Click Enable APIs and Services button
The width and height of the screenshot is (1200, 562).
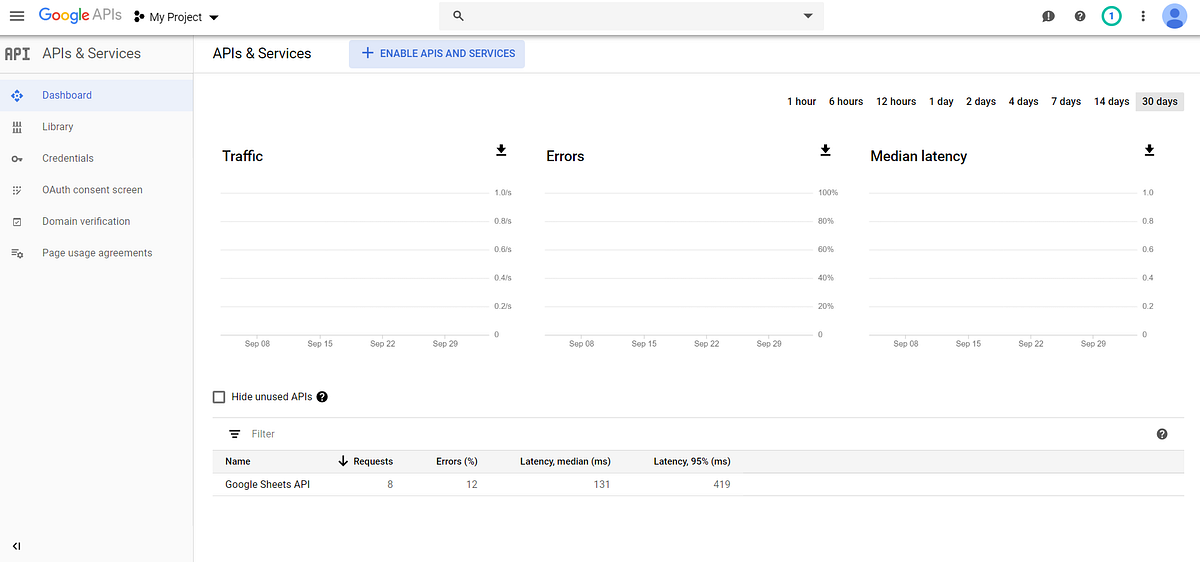pos(437,53)
